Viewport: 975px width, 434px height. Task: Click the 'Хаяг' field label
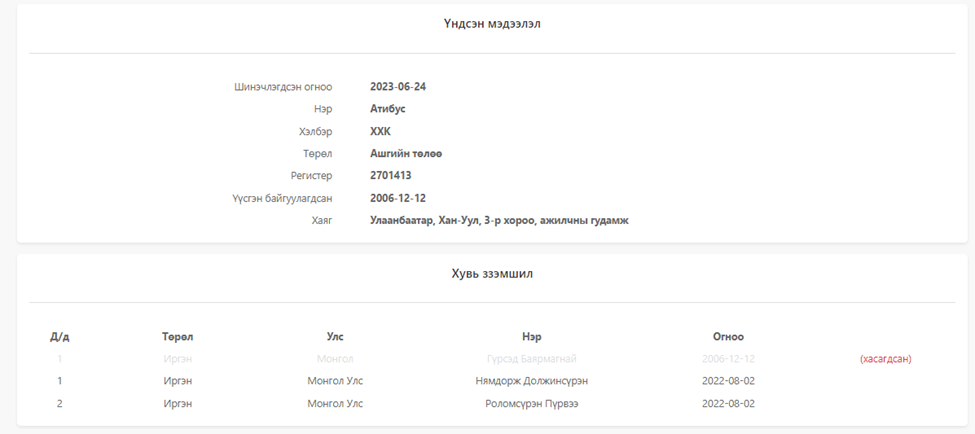pos(322,221)
